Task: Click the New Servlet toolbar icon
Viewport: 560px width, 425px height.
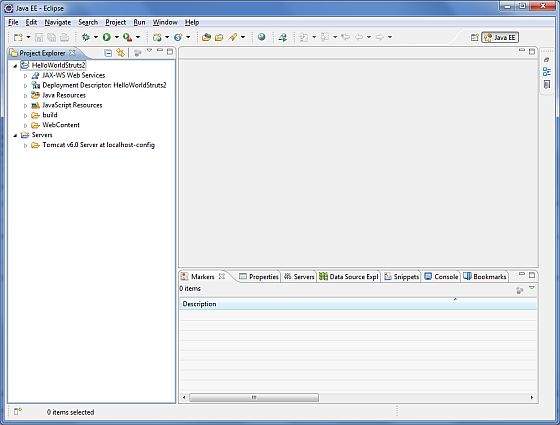Action: pyautogui.click(x=178, y=37)
